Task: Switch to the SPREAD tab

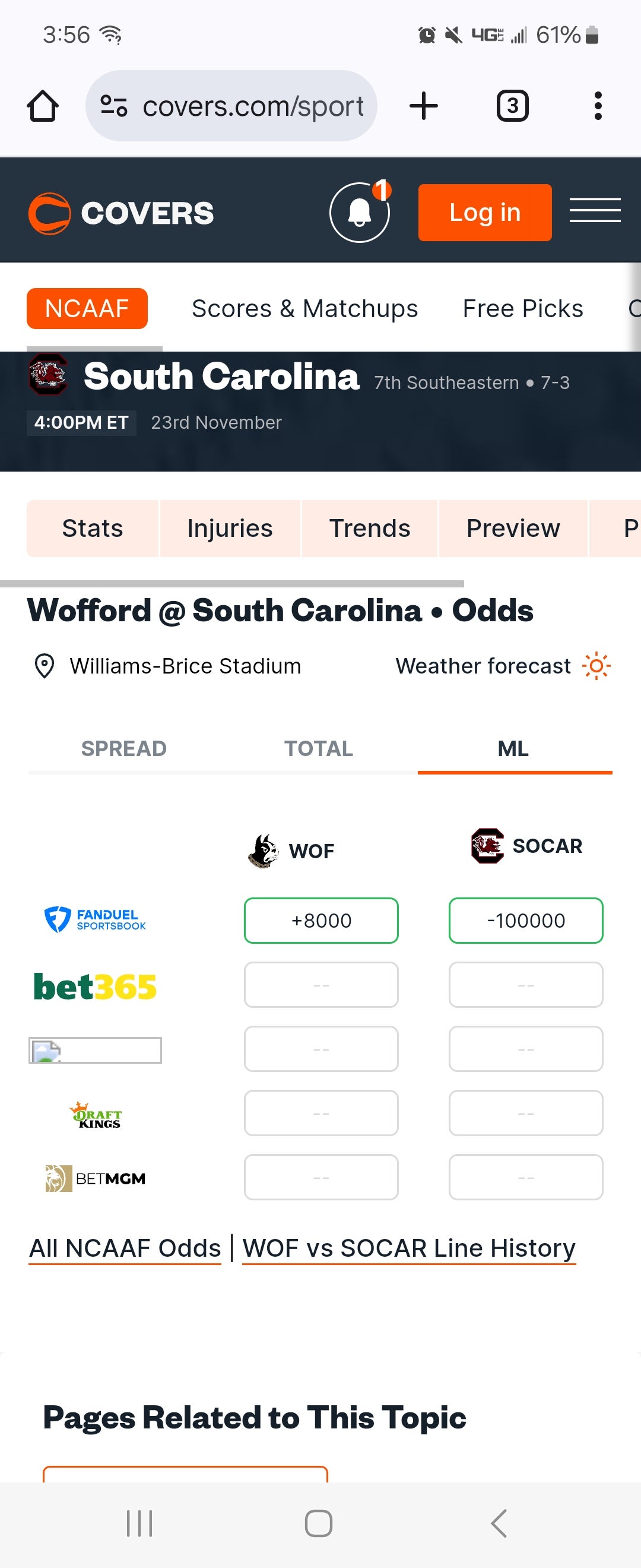Action: 124,748
